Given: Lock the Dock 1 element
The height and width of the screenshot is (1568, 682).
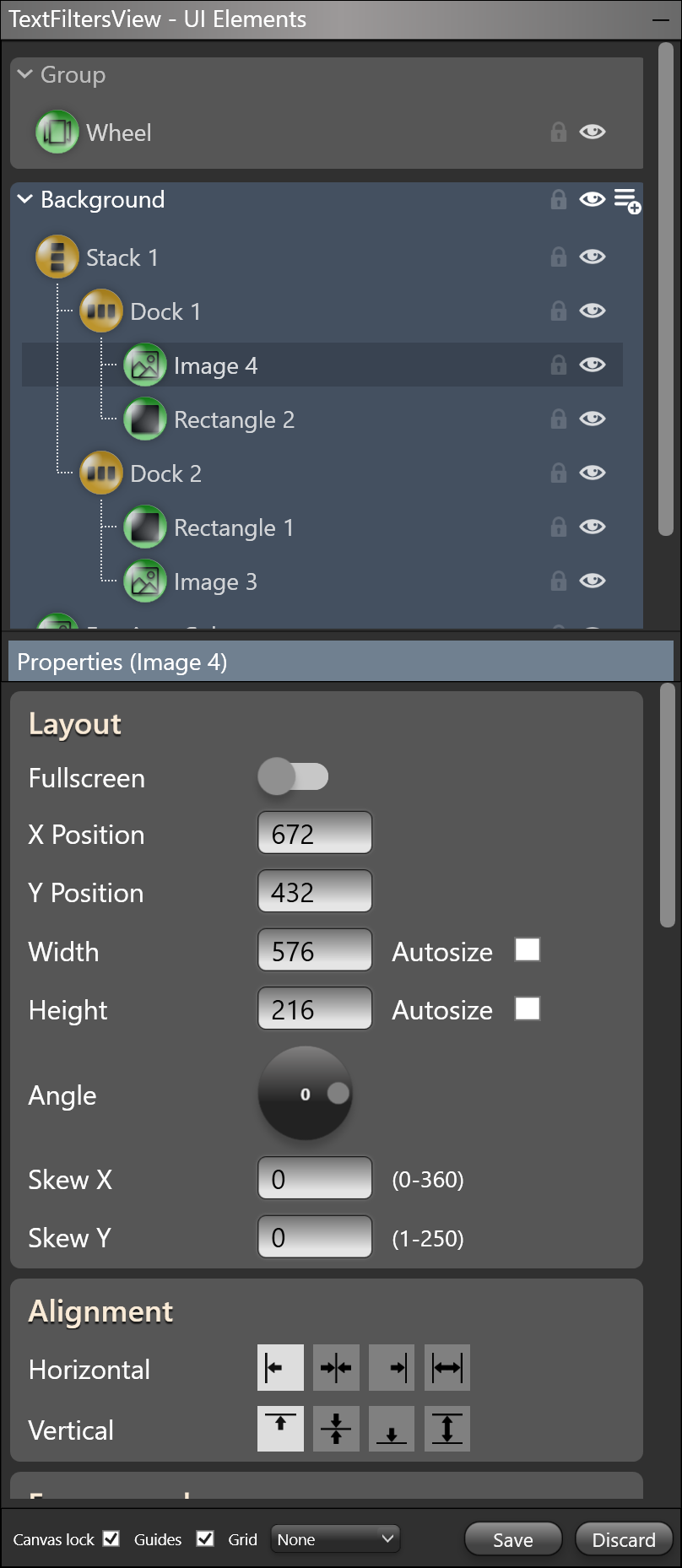Looking at the screenshot, I should [558, 311].
